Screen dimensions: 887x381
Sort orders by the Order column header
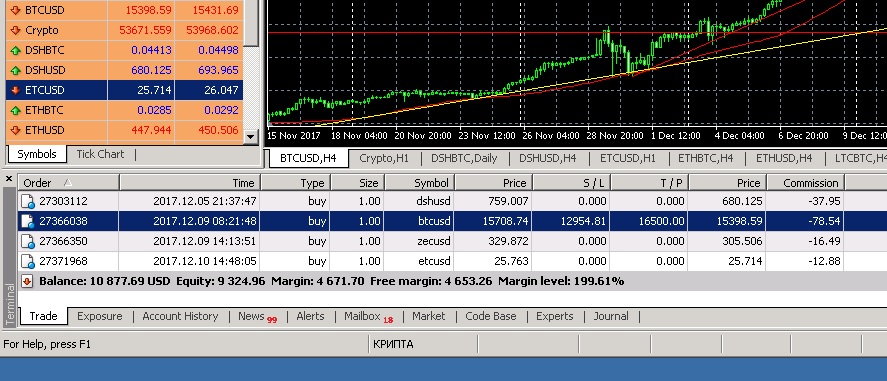tap(69, 183)
